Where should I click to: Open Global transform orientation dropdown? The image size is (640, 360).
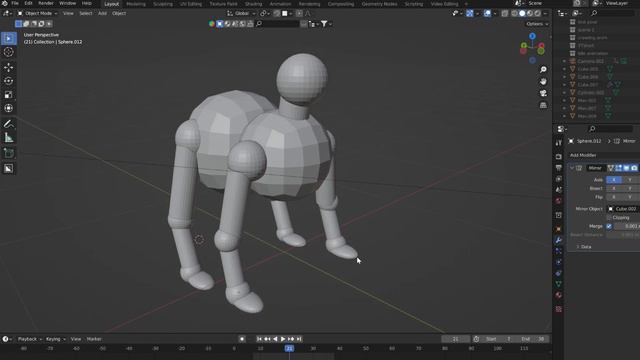point(241,13)
